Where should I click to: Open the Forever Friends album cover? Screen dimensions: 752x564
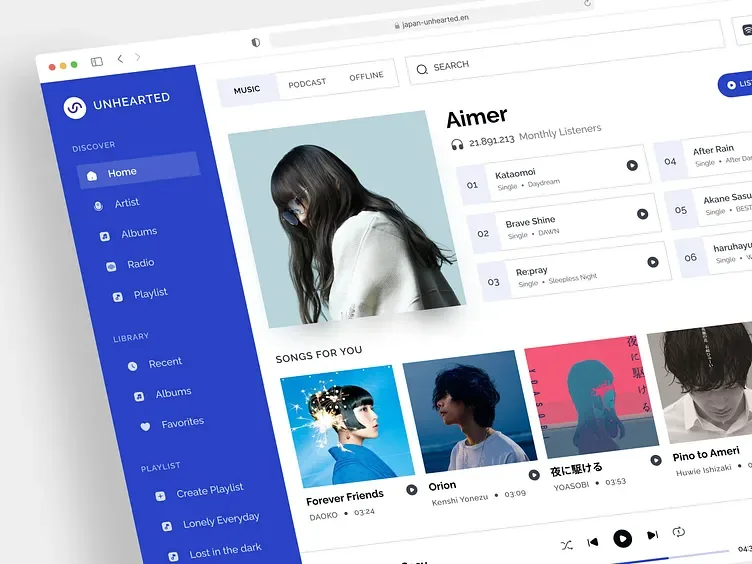(x=347, y=426)
